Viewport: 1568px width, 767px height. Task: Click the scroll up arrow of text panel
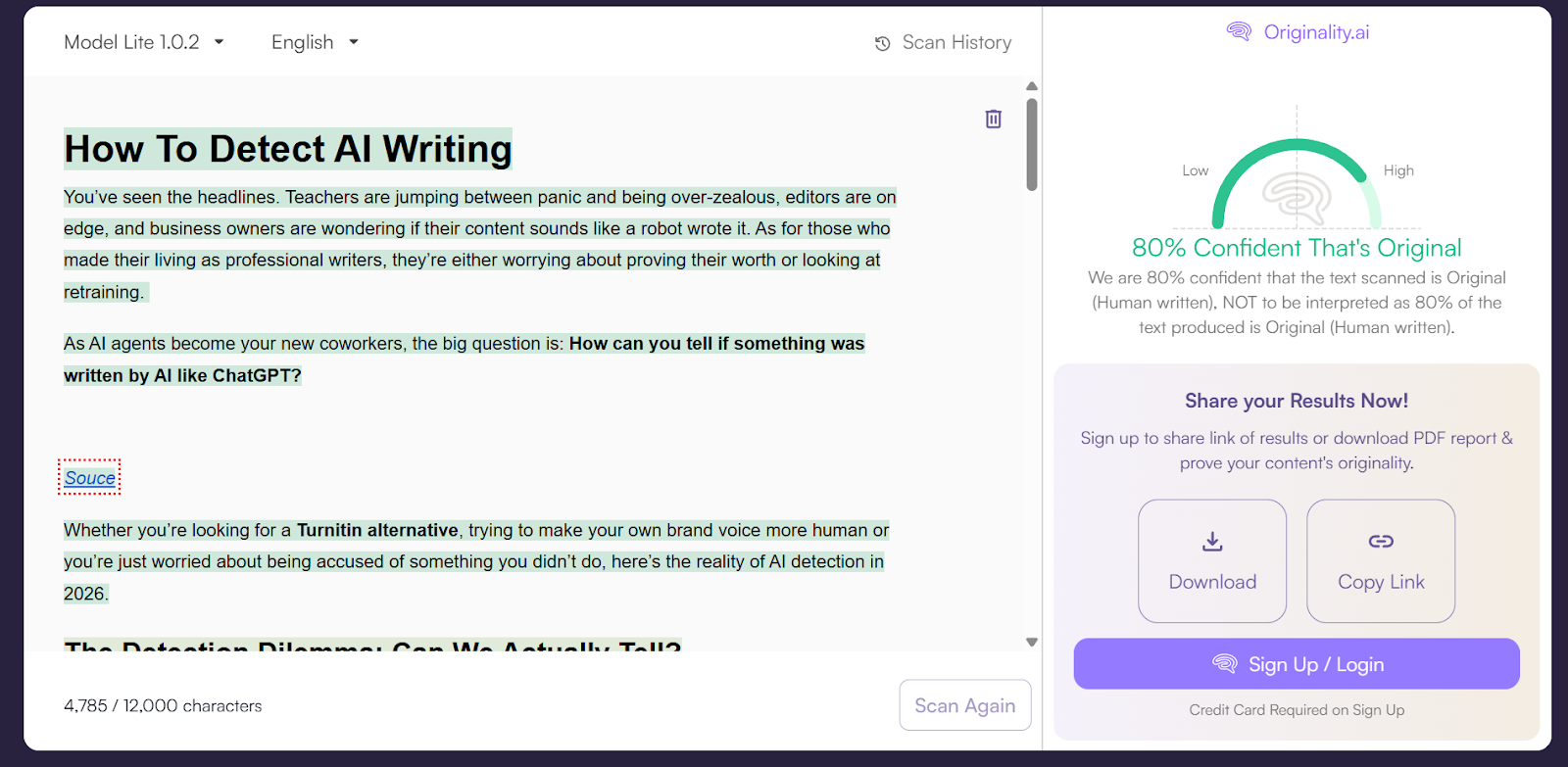1032,86
